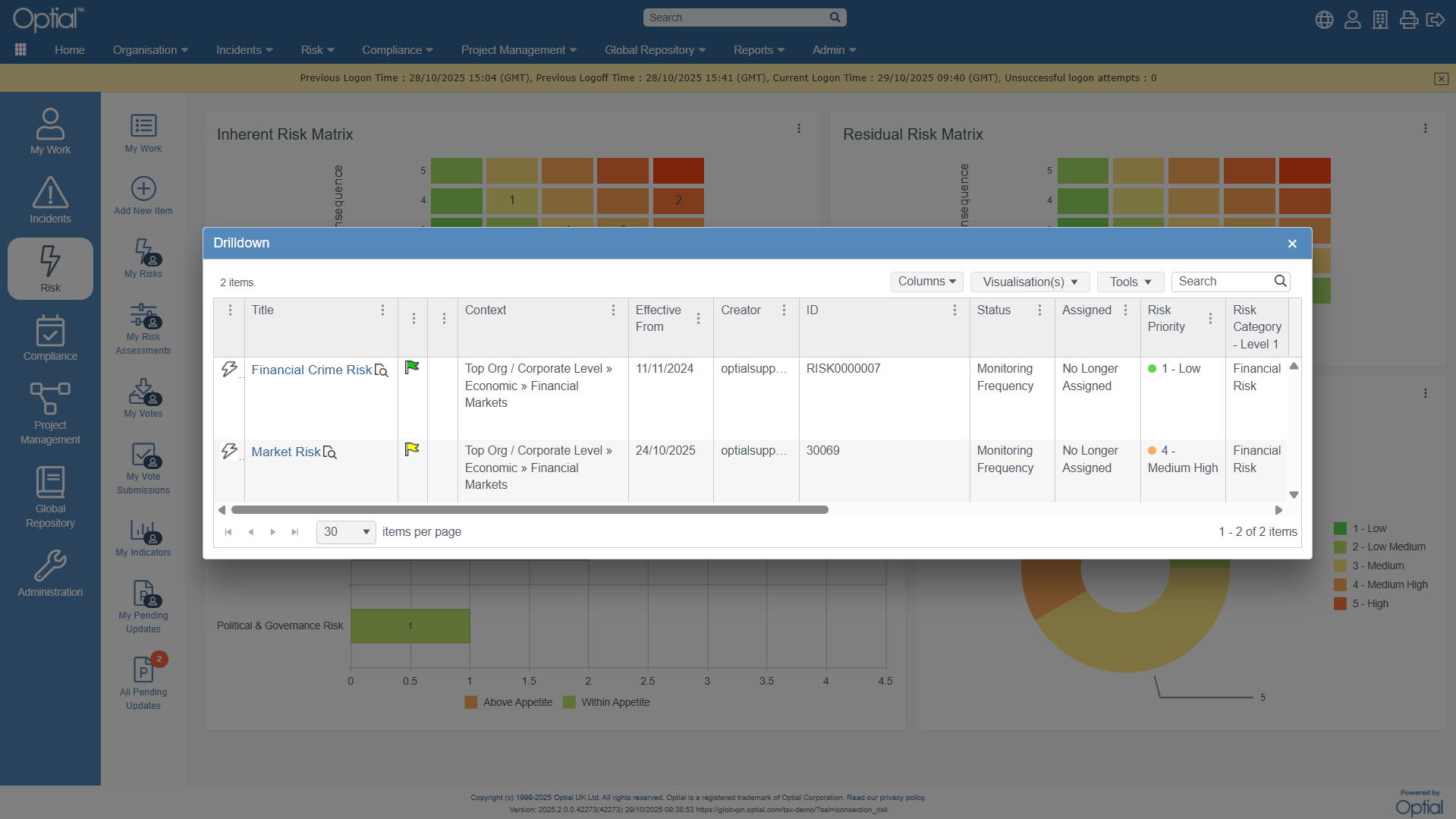Select the Add New Item icon
The image size is (1456, 819).
143,190
